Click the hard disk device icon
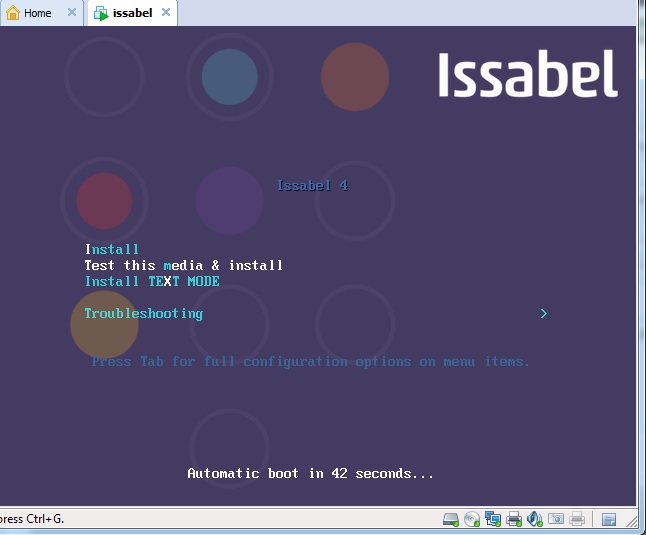646x535 pixels. (x=450, y=519)
